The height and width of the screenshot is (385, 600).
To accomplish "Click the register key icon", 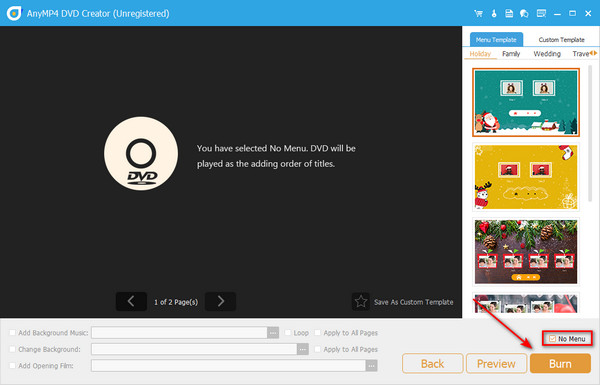I will [x=494, y=13].
